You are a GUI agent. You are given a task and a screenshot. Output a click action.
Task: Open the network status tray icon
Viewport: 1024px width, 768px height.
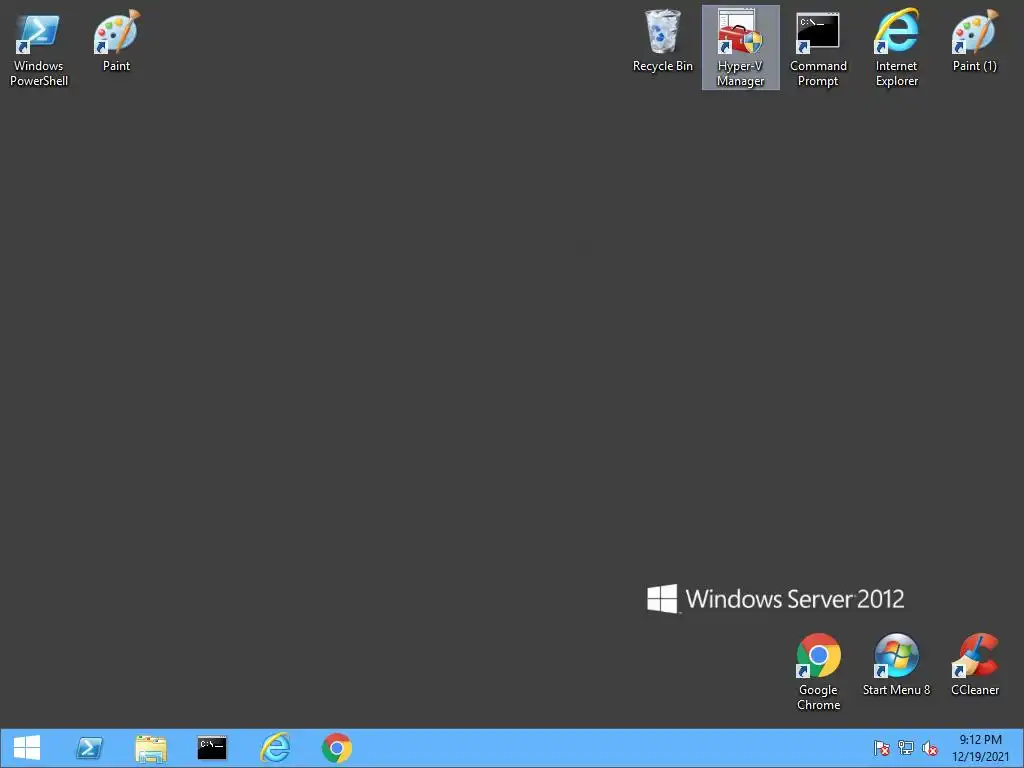[906, 748]
